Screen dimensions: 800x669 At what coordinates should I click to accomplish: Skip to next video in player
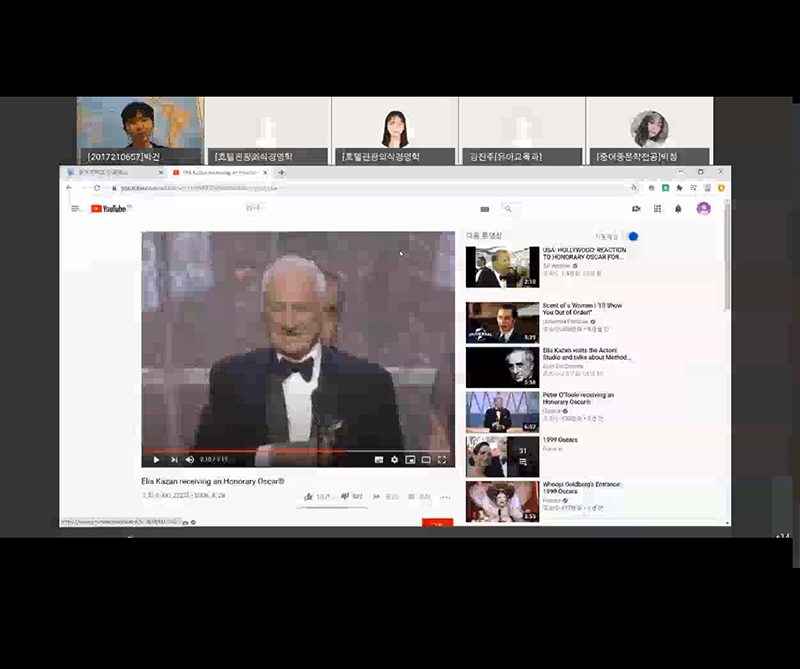click(x=174, y=460)
